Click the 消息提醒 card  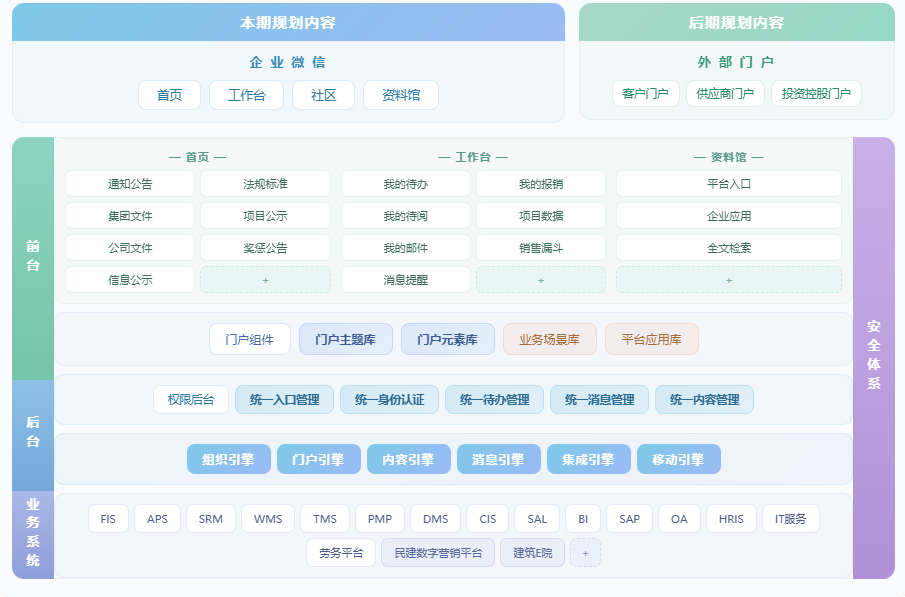[x=406, y=280]
